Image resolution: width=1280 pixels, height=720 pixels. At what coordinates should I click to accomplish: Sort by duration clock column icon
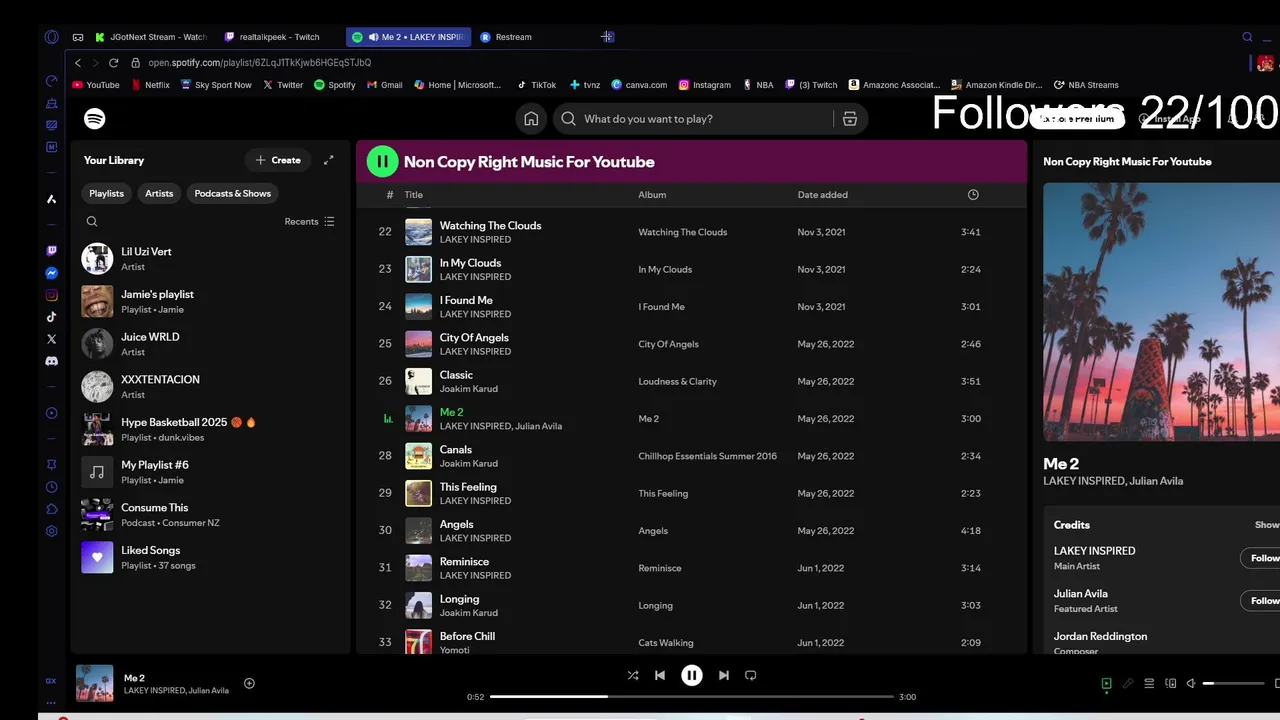point(973,195)
